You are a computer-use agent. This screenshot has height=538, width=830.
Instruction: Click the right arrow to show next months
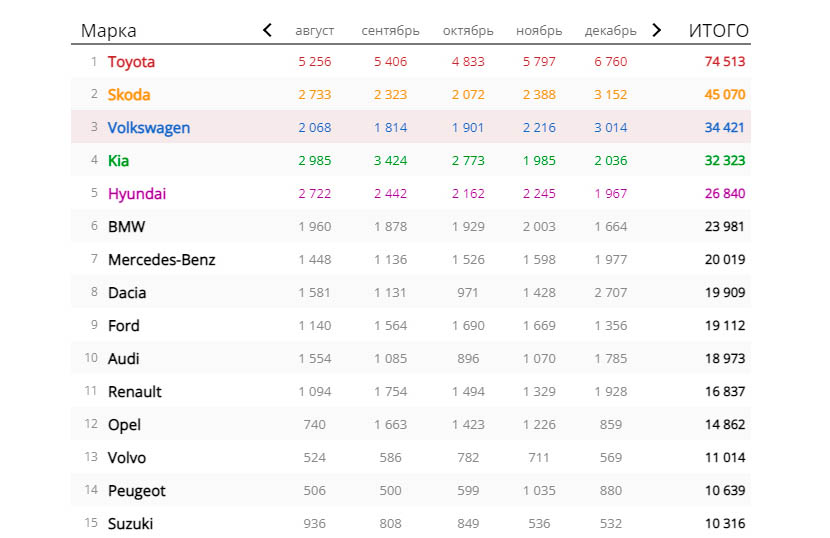[x=656, y=30]
